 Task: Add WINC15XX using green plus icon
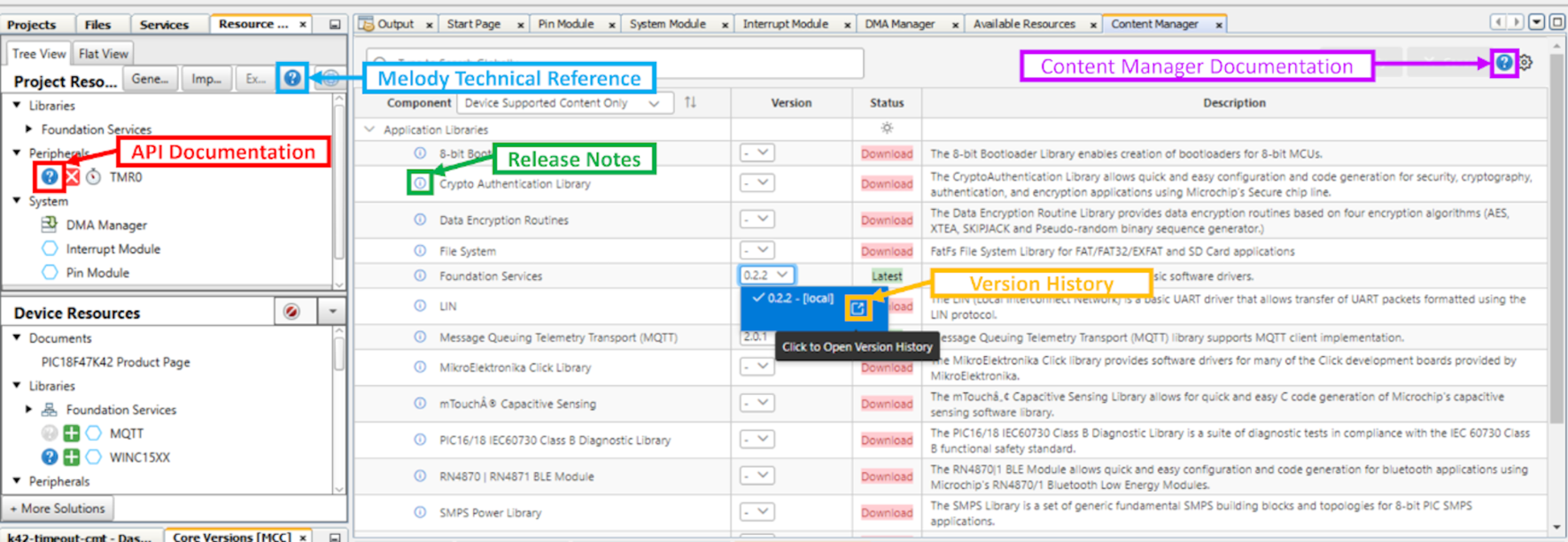pyautogui.click(x=72, y=457)
